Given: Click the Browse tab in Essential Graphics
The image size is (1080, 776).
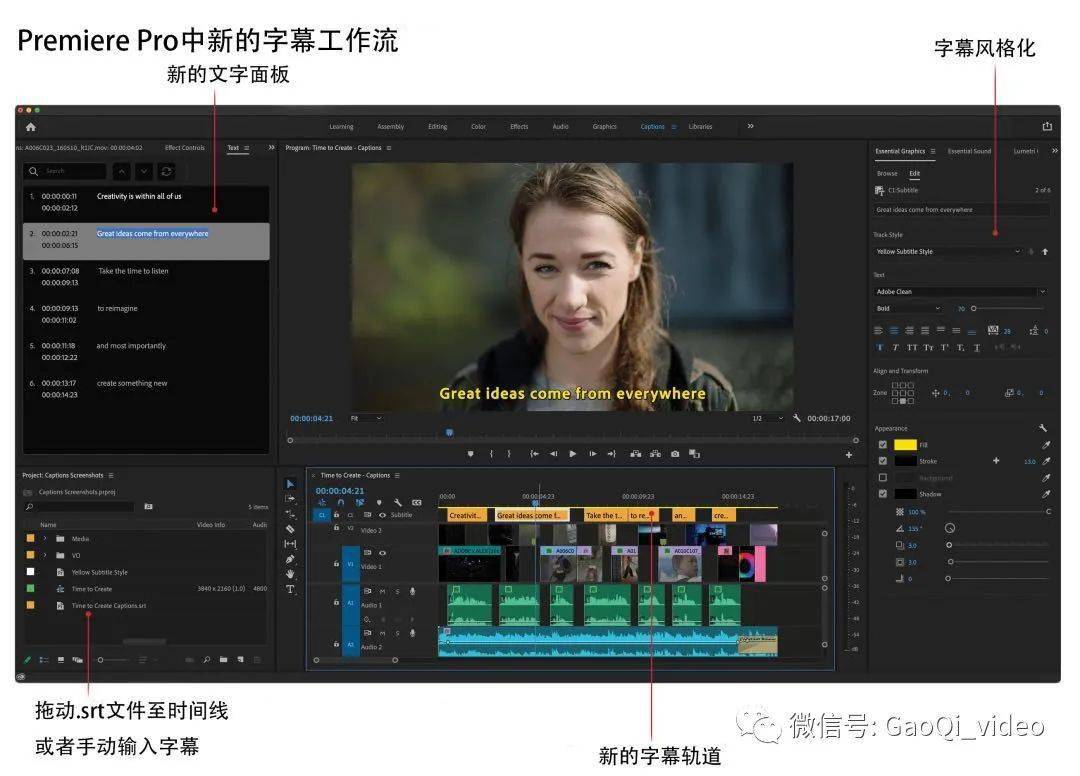Looking at the screenshot, I should click(887, 174).
